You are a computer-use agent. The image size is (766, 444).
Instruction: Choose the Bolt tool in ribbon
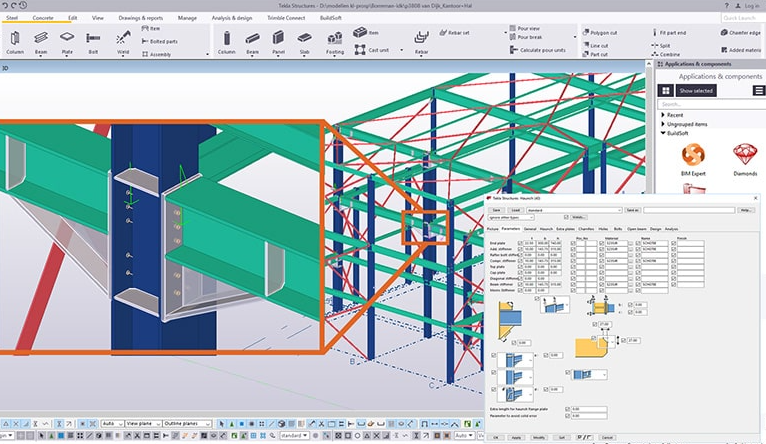tap(93, 40)
